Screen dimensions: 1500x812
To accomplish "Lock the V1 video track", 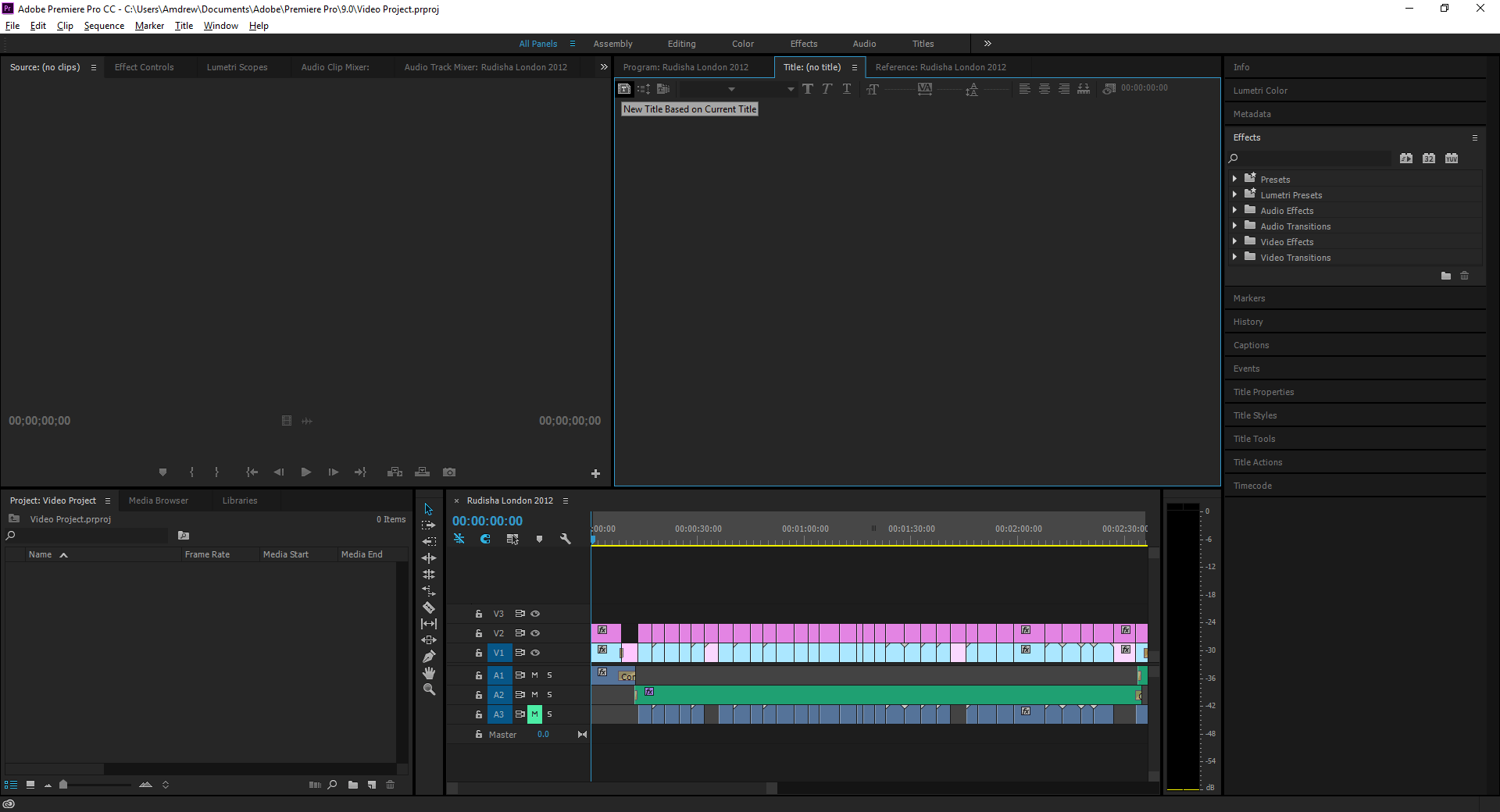I will [x=479, y=653].
